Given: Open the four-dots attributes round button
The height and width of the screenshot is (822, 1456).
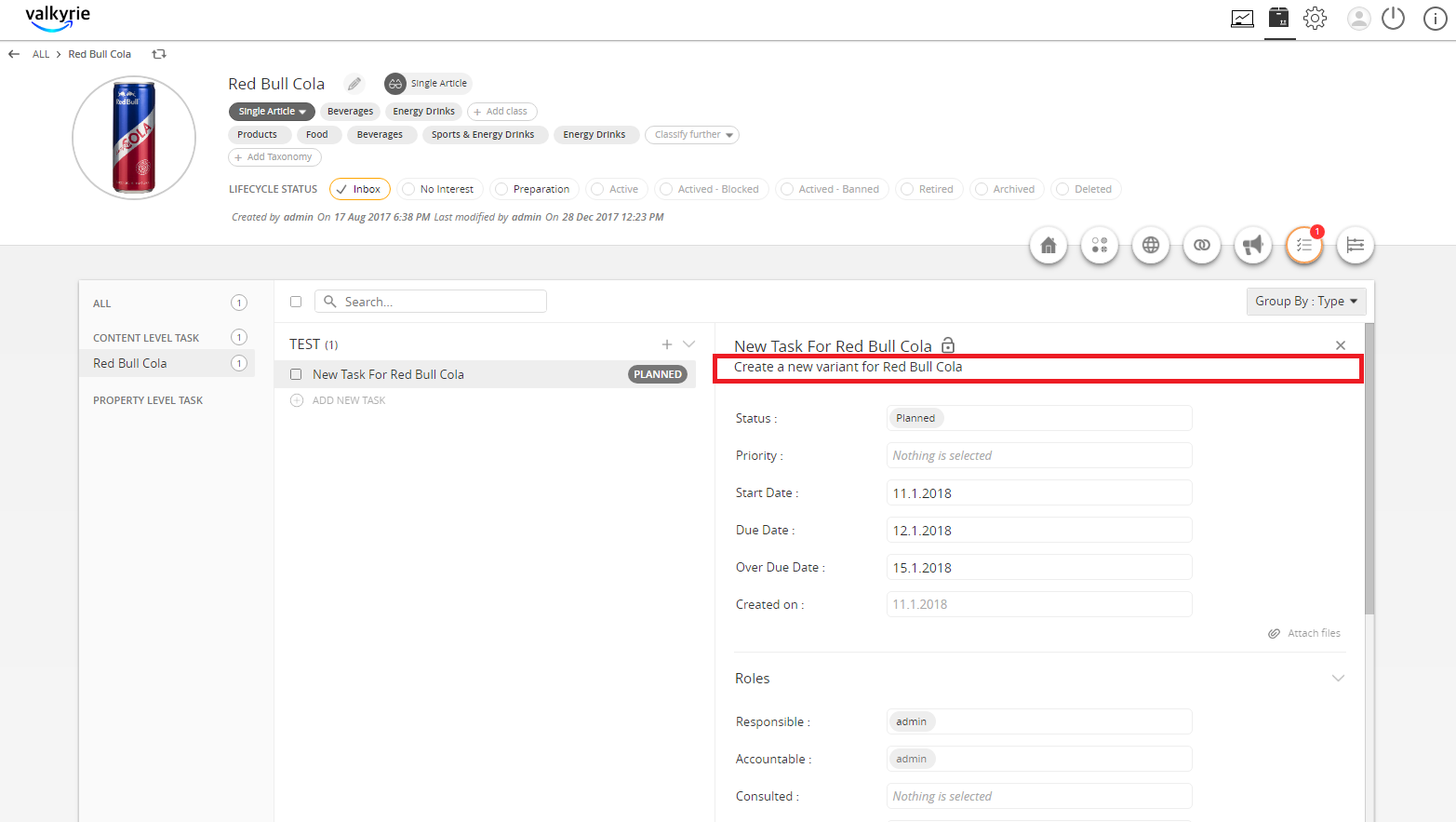Looking at the screenshot, I should [x=1100, y=245].
